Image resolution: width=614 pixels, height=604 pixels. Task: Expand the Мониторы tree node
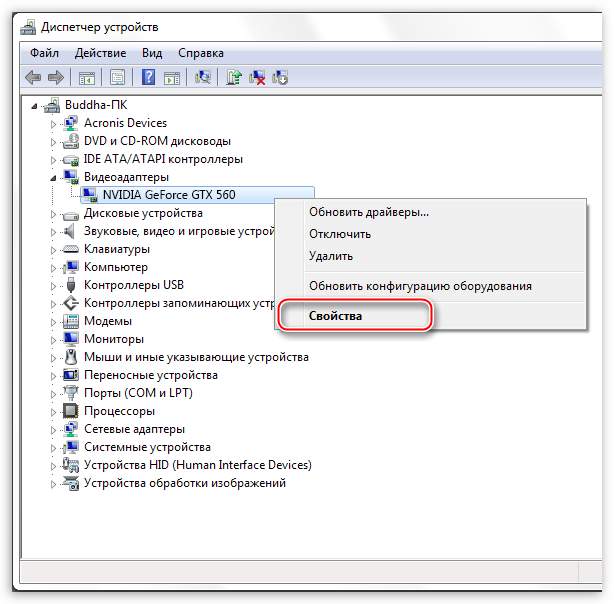point(55,339)
